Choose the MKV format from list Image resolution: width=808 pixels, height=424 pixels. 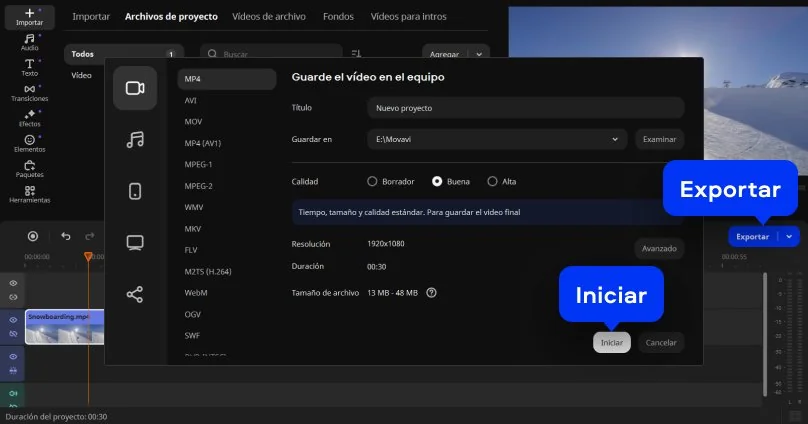(194, 228)
